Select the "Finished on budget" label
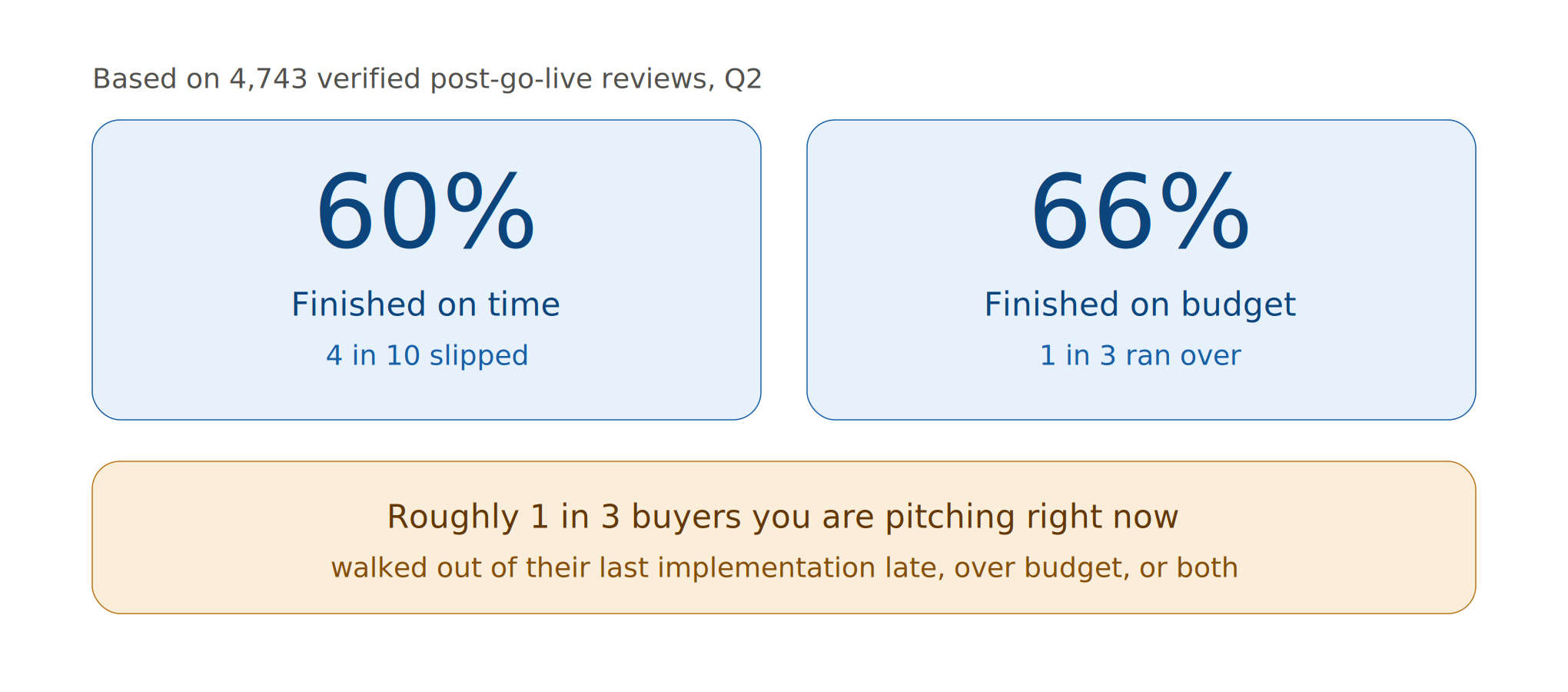 coord(1140,306)
